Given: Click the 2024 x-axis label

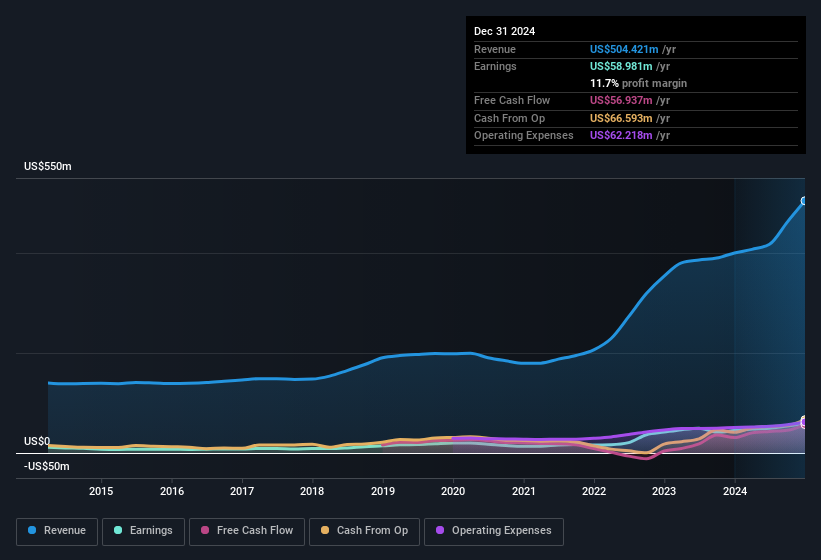Looking at the screenshot, I should 735,491.
